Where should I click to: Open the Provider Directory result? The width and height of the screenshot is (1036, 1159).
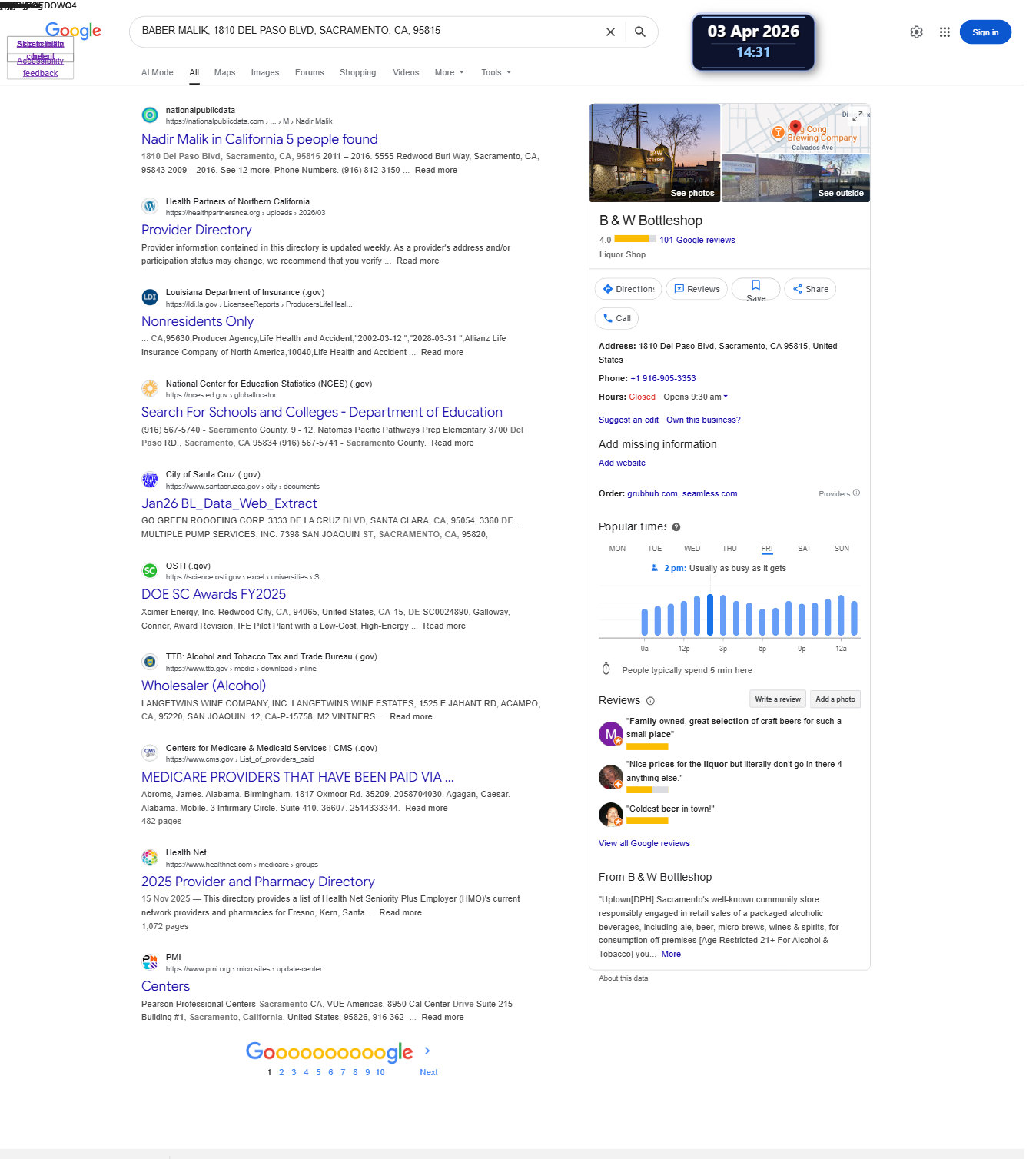point(197,230)
